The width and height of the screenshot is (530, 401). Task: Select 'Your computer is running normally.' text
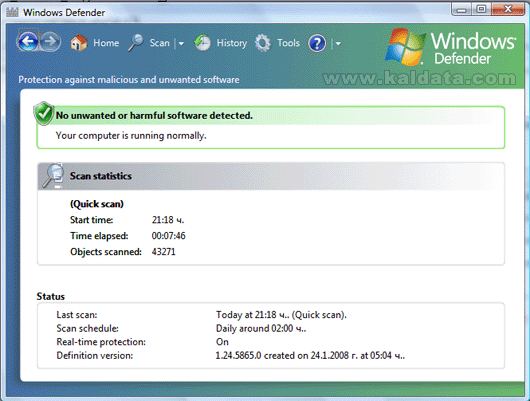tap(131, 136)
